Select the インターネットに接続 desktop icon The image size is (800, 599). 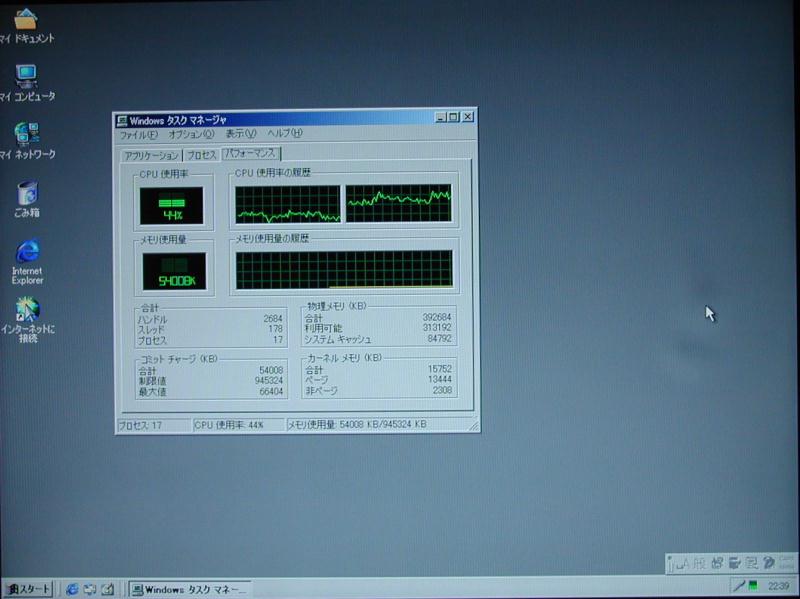(28, 320)
